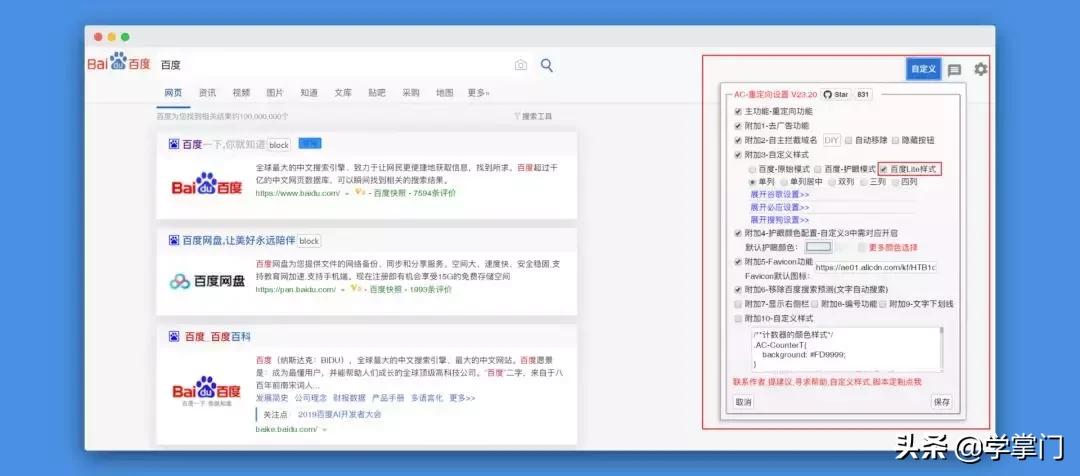Toggle 百度Lite样式 checkbox
The width and height of the screenshot is (1080, 476).
884,169
